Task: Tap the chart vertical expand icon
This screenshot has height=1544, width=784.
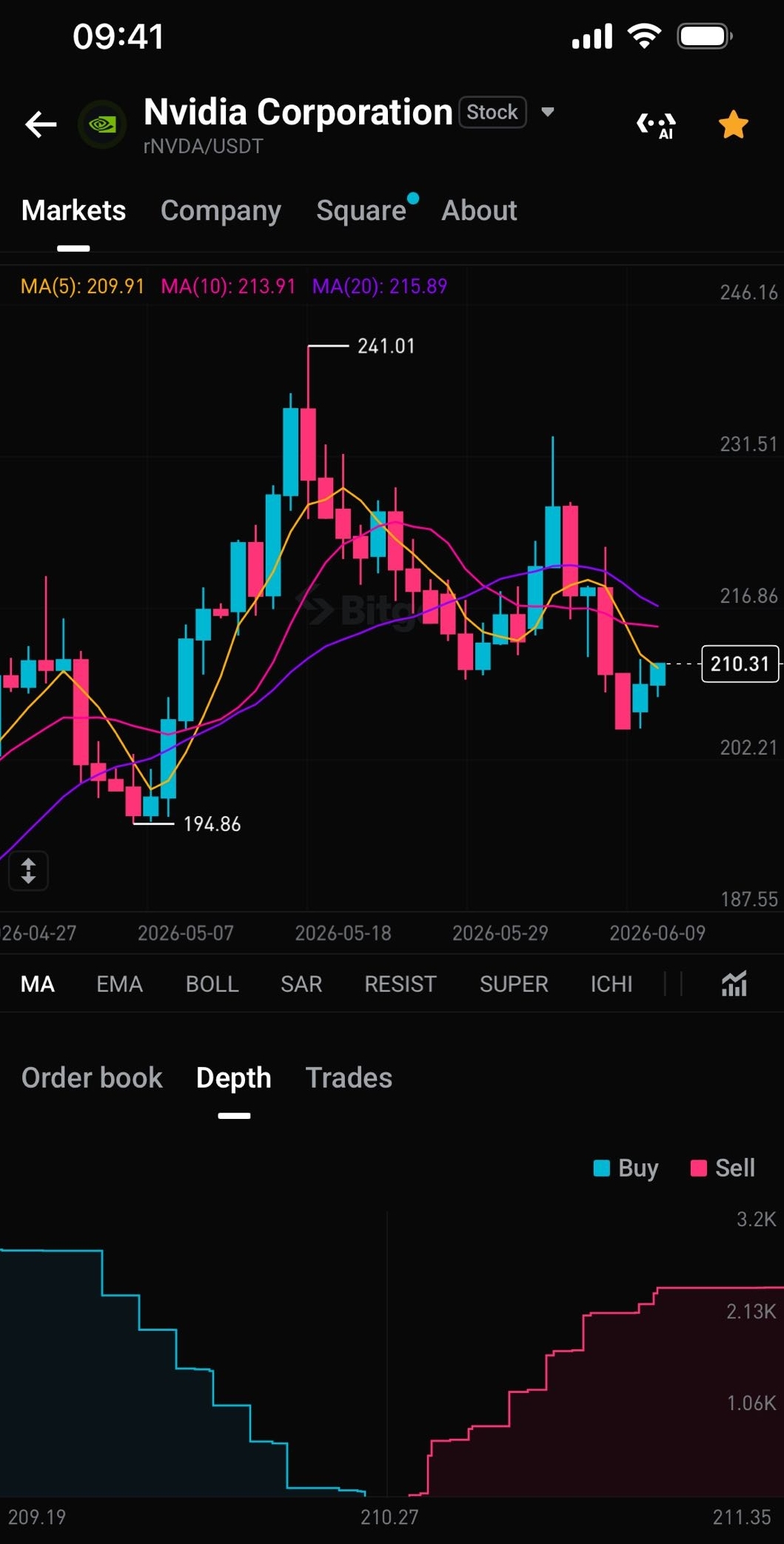Action: point(28,871)
